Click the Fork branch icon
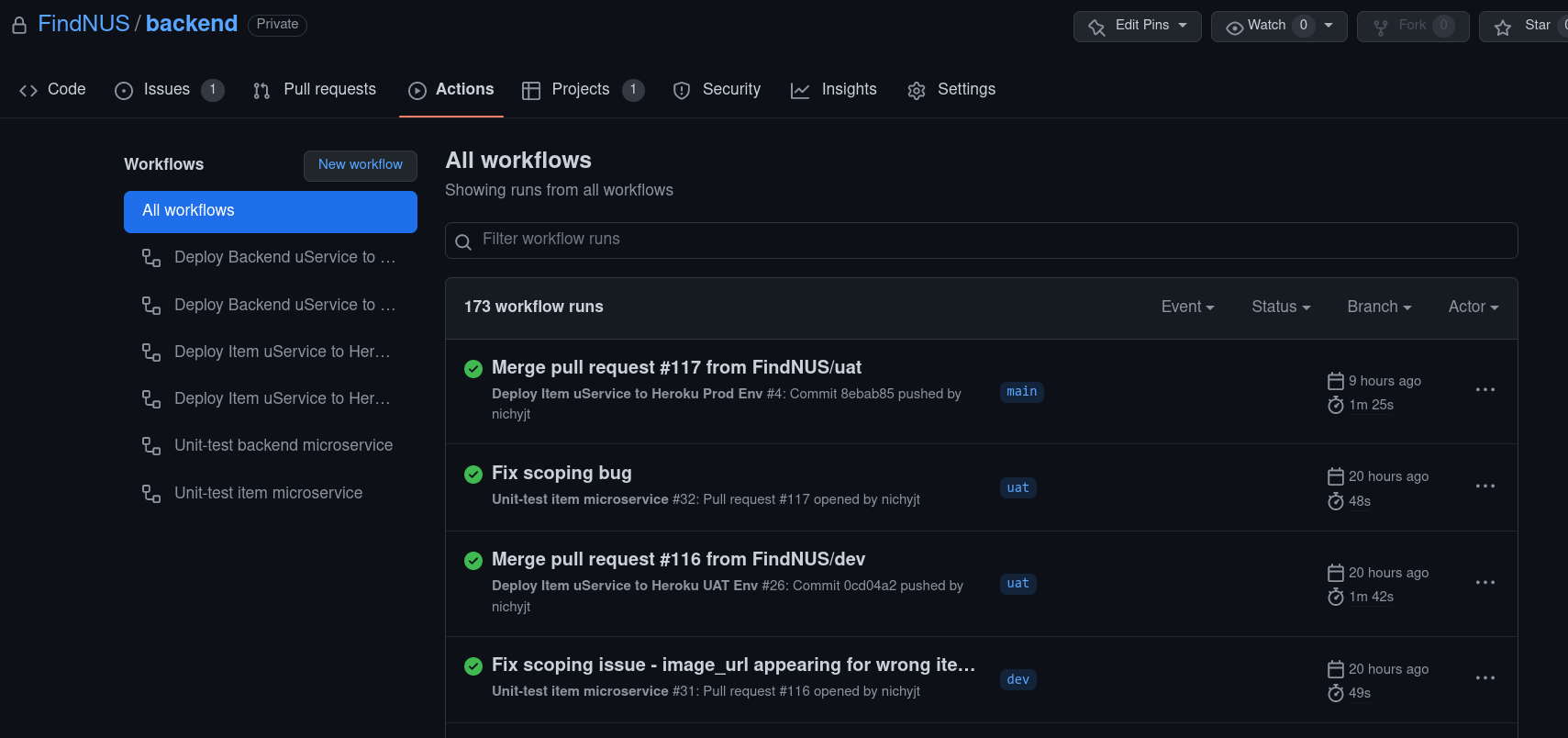This screenshot has width=1568, height=738. point(1380,28)
